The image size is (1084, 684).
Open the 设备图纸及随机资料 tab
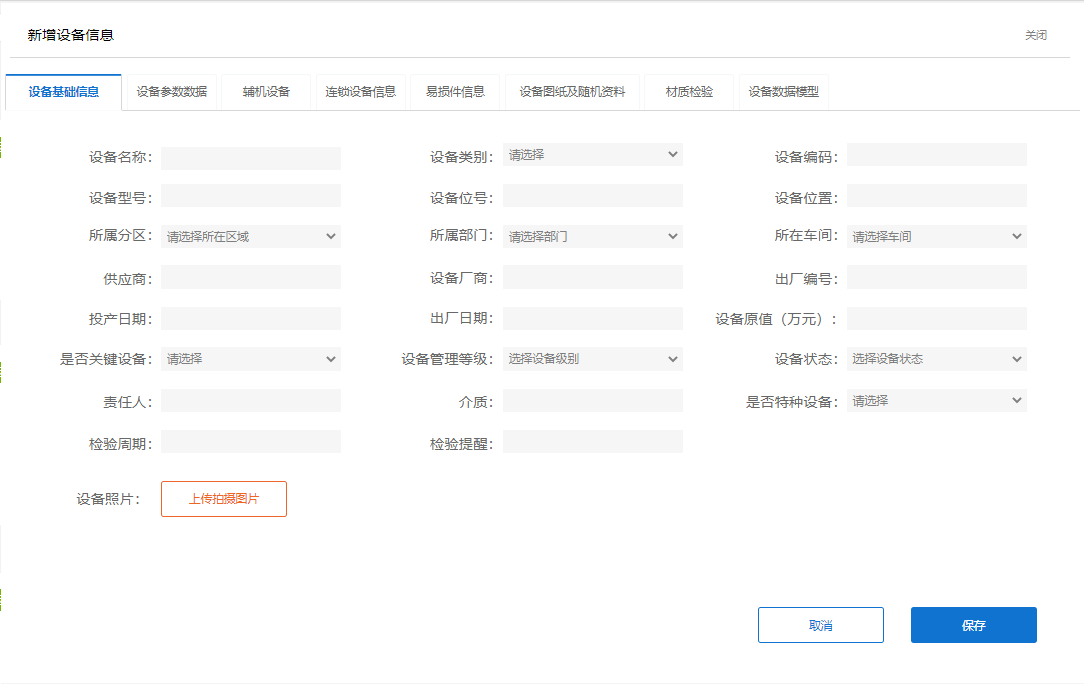coord(572,92)
